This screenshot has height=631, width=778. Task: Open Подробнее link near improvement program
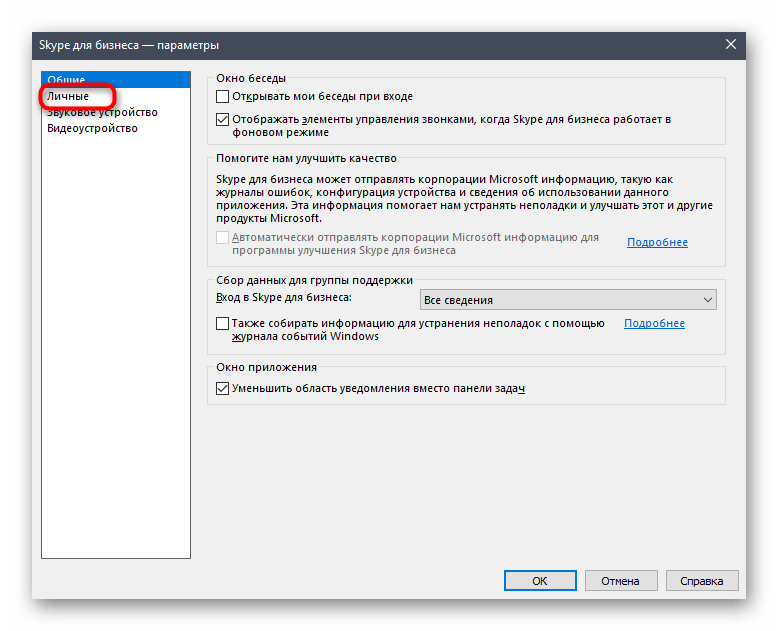tap(657, 242)
